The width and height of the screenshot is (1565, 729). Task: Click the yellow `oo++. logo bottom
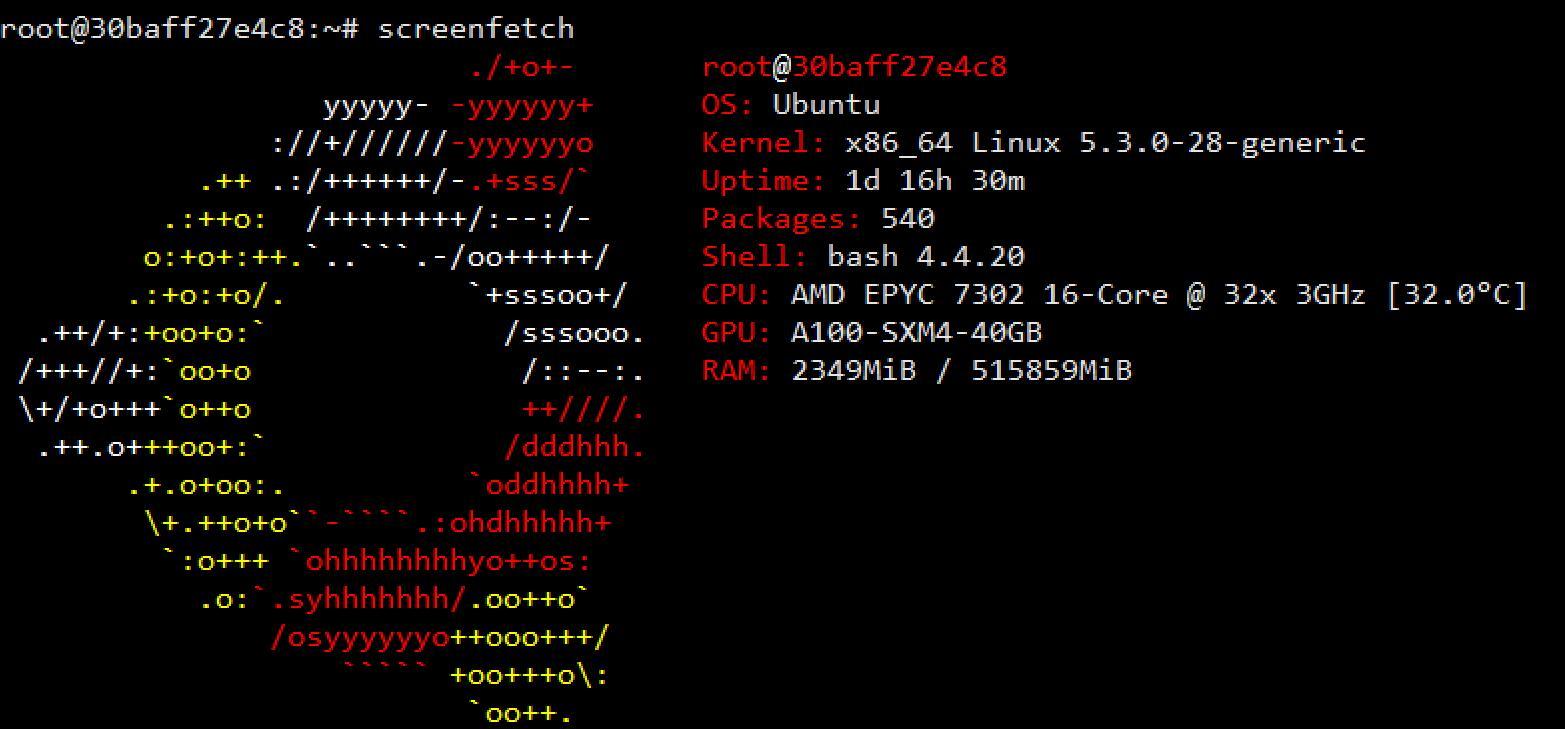pos(521,713)
